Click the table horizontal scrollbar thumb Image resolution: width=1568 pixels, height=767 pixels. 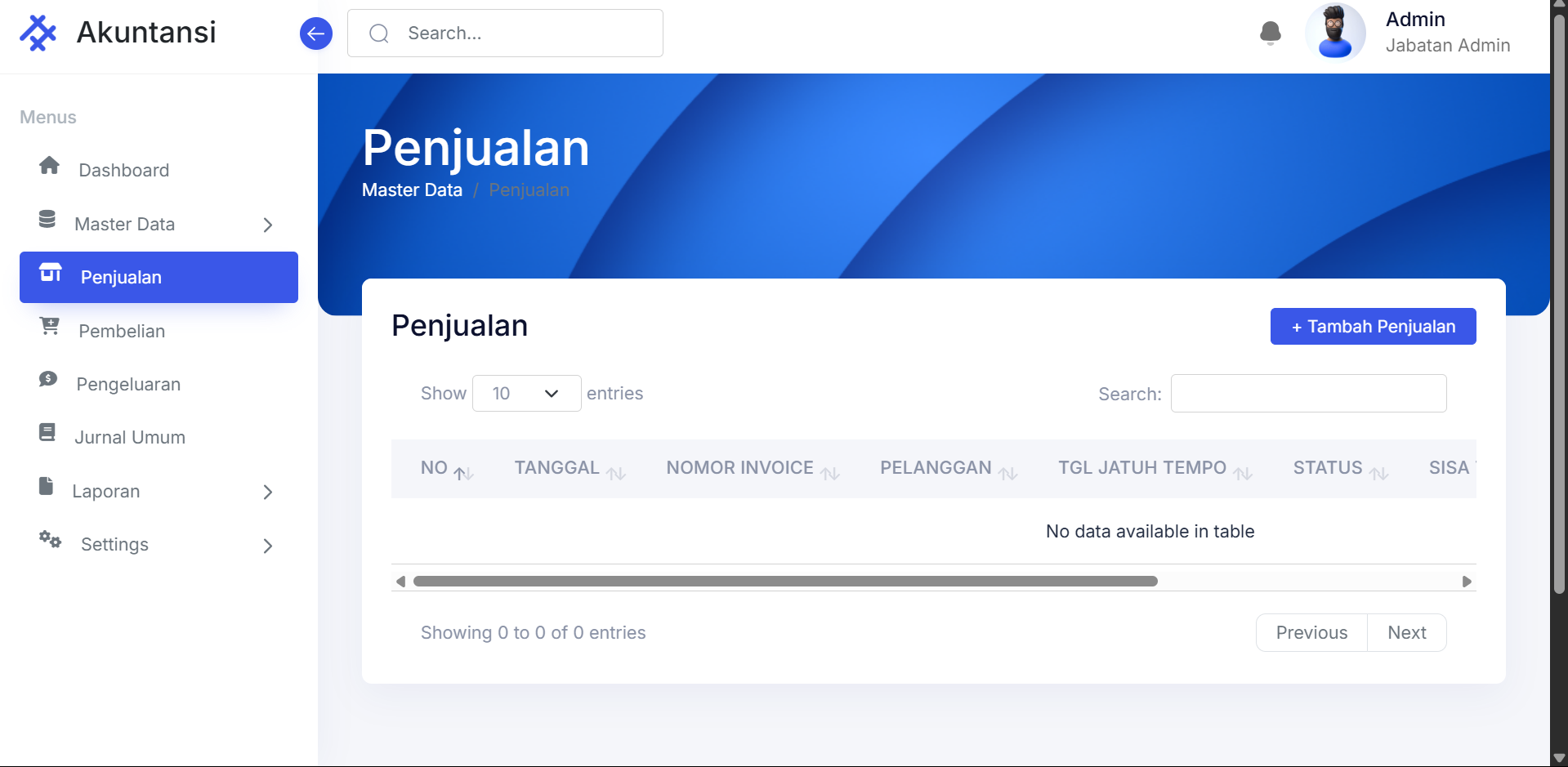pos(784,582)
